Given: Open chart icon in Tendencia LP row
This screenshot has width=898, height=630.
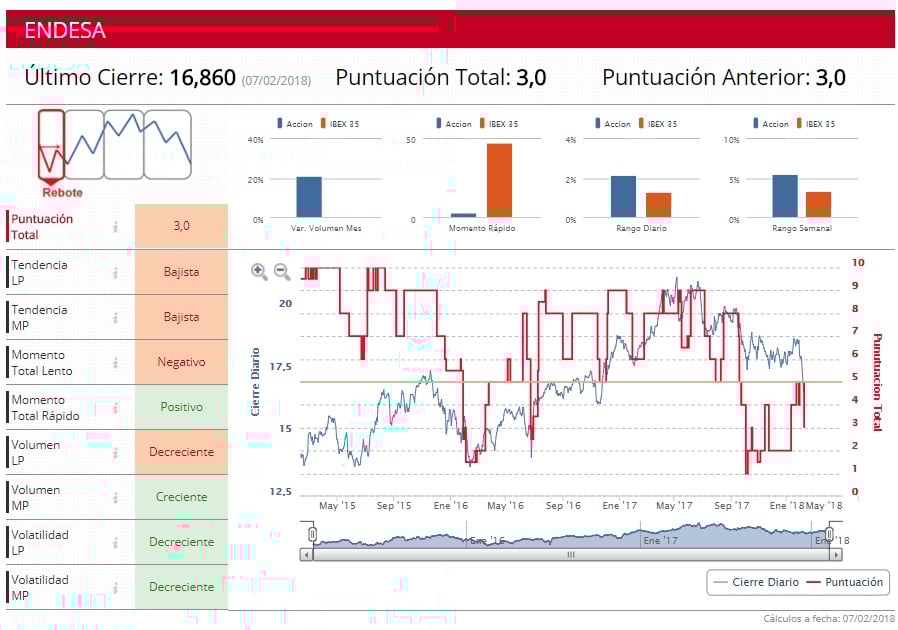Looking at the screenshot, I should (116, 273).
